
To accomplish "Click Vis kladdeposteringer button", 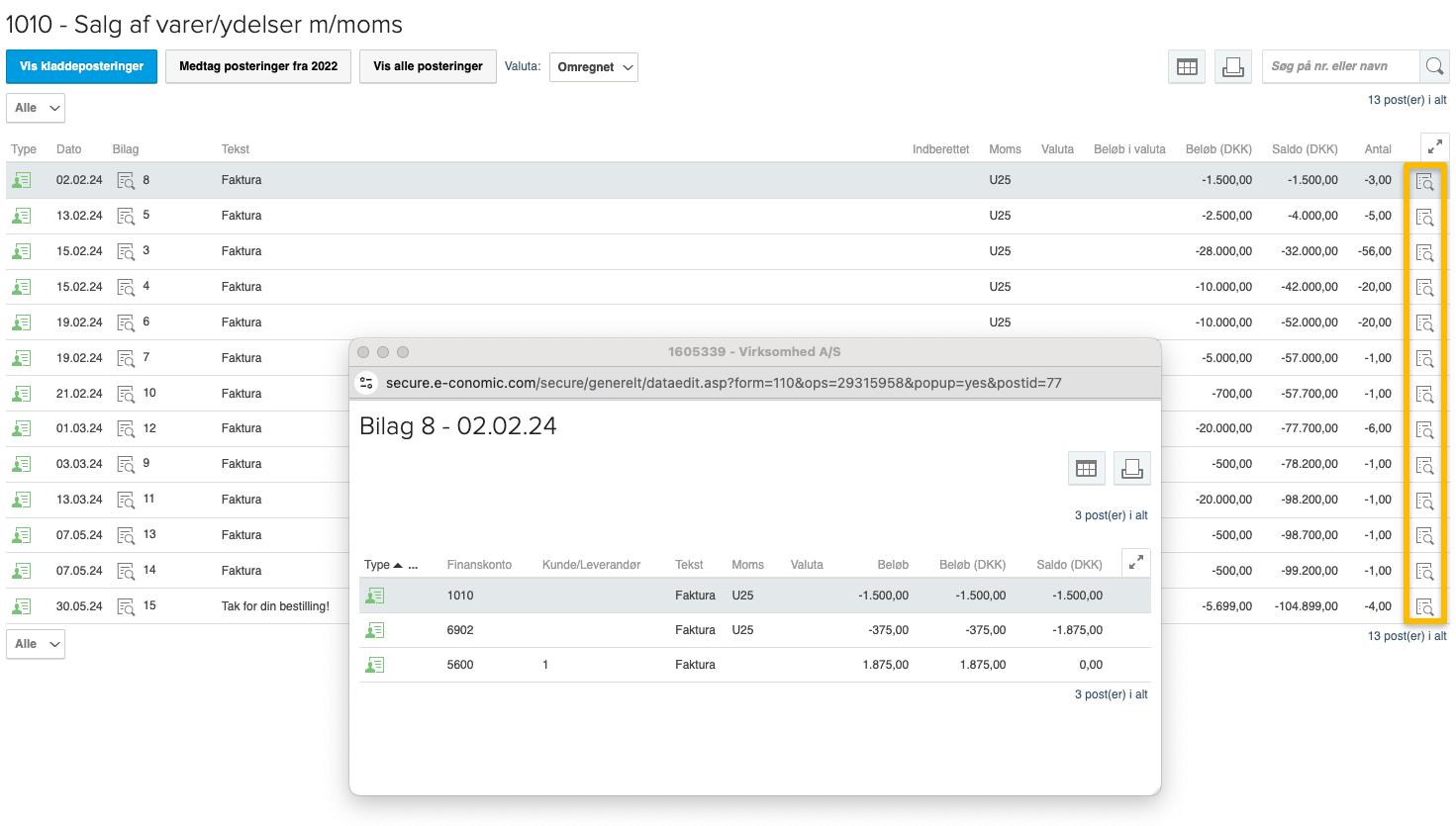I will (x=81, y=66).
